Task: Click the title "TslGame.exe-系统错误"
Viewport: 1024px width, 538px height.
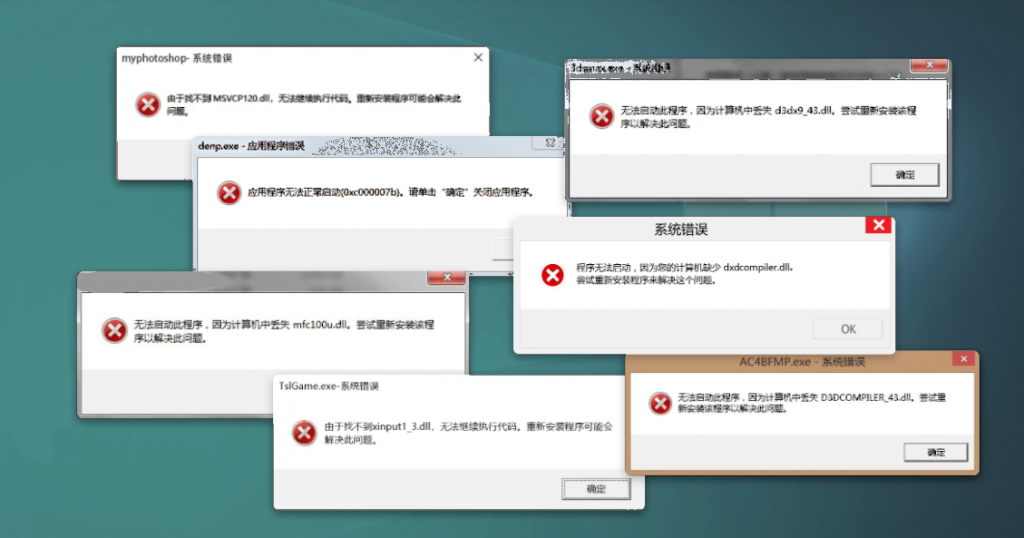Action: coord(328,386)
